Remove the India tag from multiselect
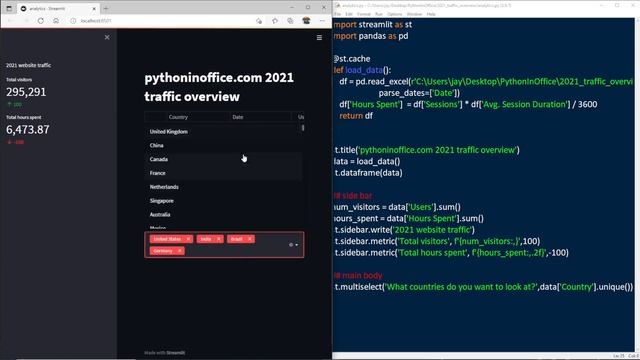 [x=219, y=239]
